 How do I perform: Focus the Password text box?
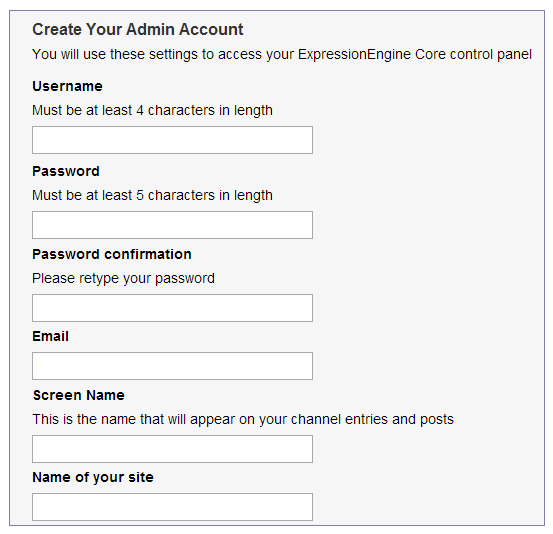pos(172,225)
